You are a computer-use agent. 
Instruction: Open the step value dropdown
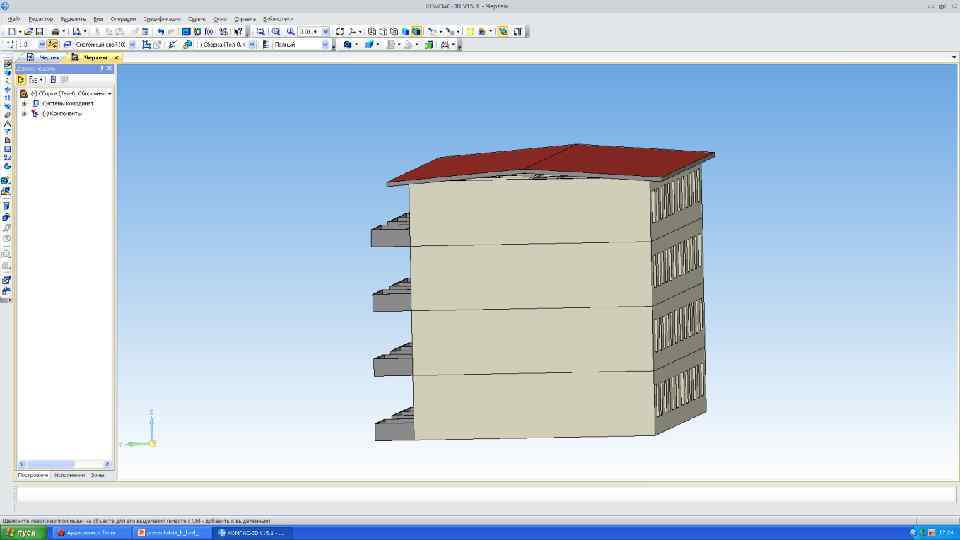[42, 45]
